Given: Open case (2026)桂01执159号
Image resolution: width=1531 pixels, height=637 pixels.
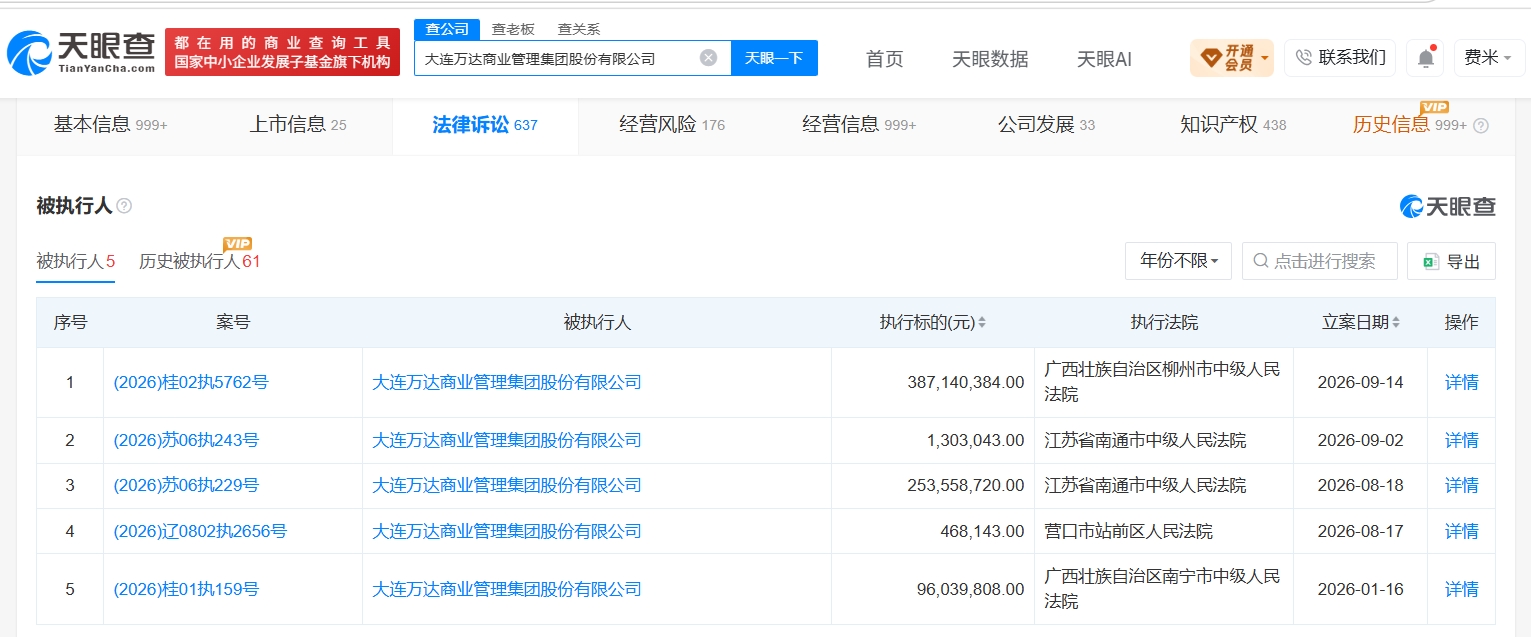Looking at the screenshot, I should coord(186,589).
